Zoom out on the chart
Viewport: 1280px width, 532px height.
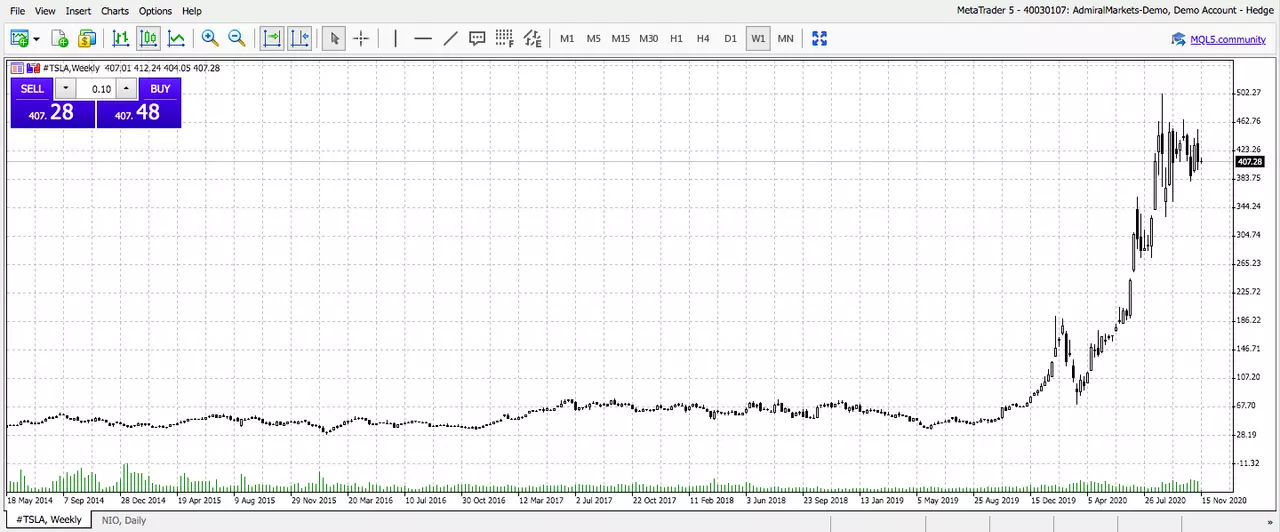click(x=237, y=39)
